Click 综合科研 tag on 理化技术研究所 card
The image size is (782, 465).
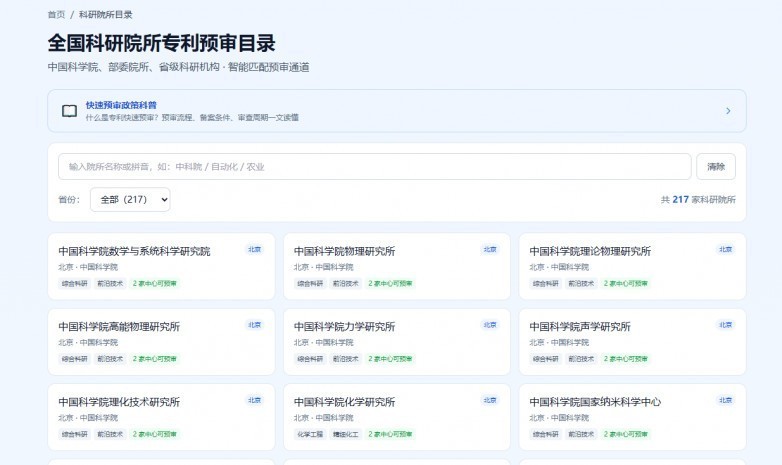[74, 434]
